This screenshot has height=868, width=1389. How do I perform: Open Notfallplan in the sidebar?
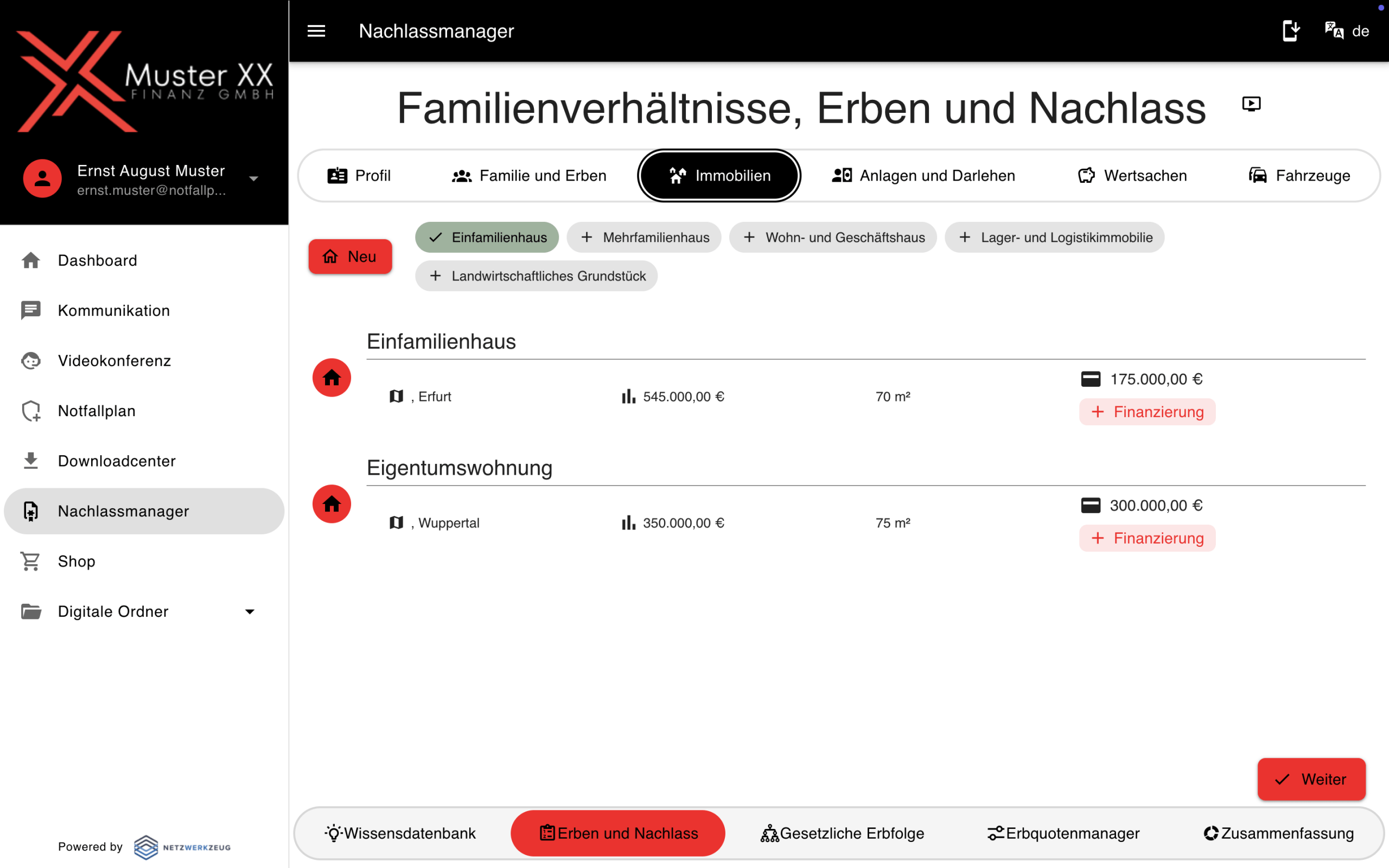click(143, 411)
